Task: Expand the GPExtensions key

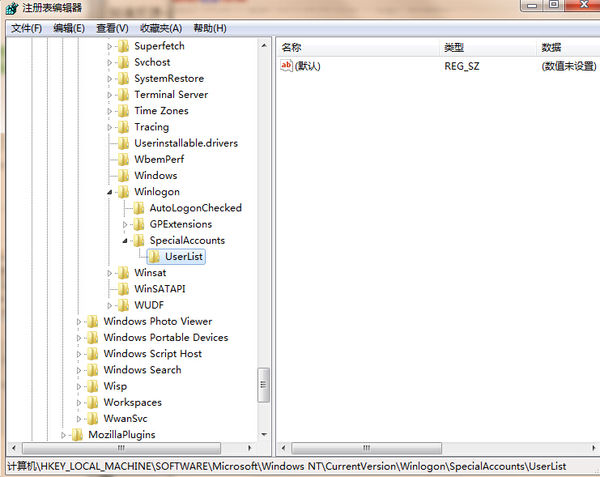Action: [x=125, y=225]
